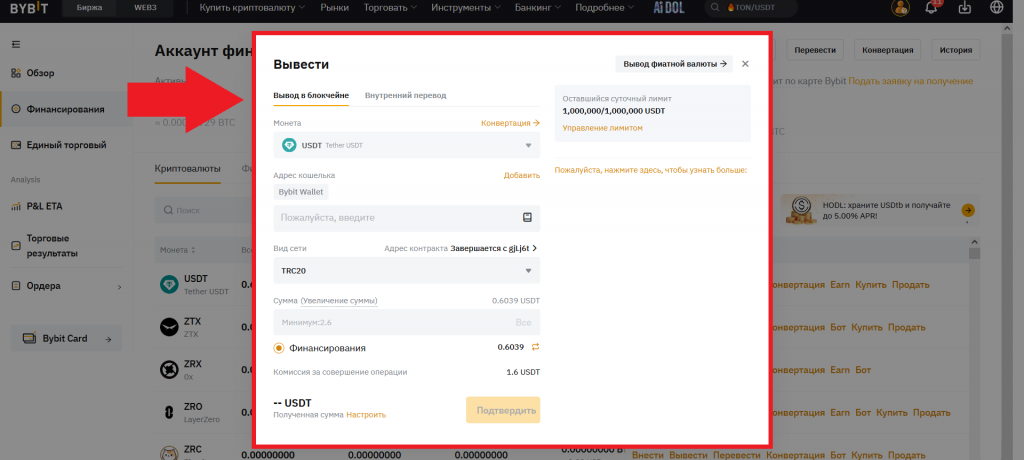Select the WEB3 tab
Screen dimensions: 1024x460
click(144, 8)
